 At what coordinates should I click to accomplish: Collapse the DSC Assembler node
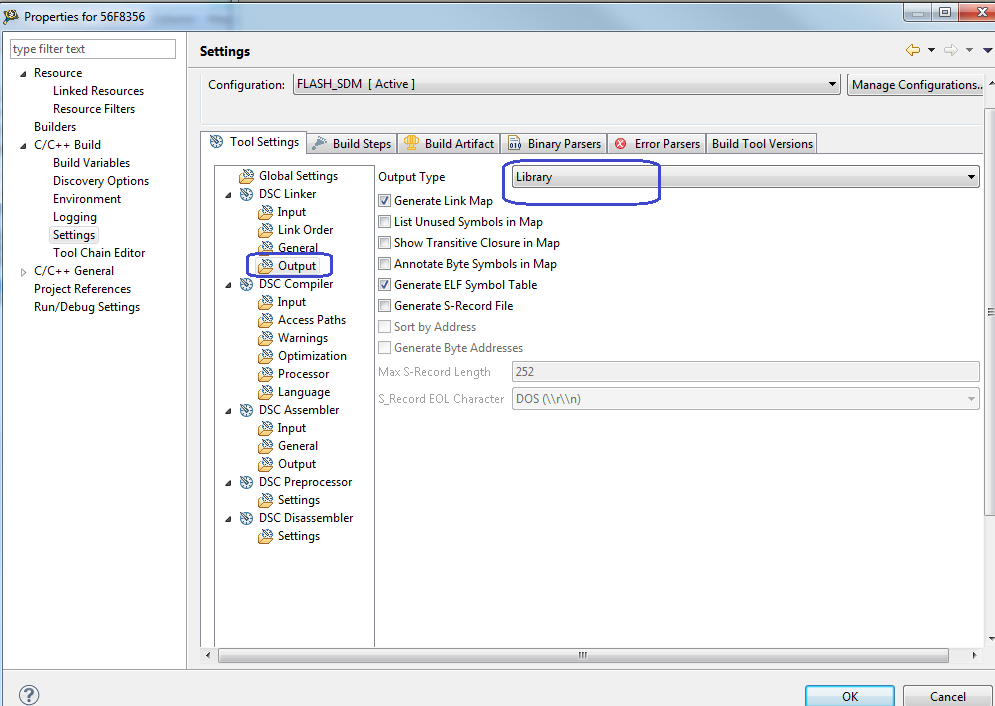point(228,411)
